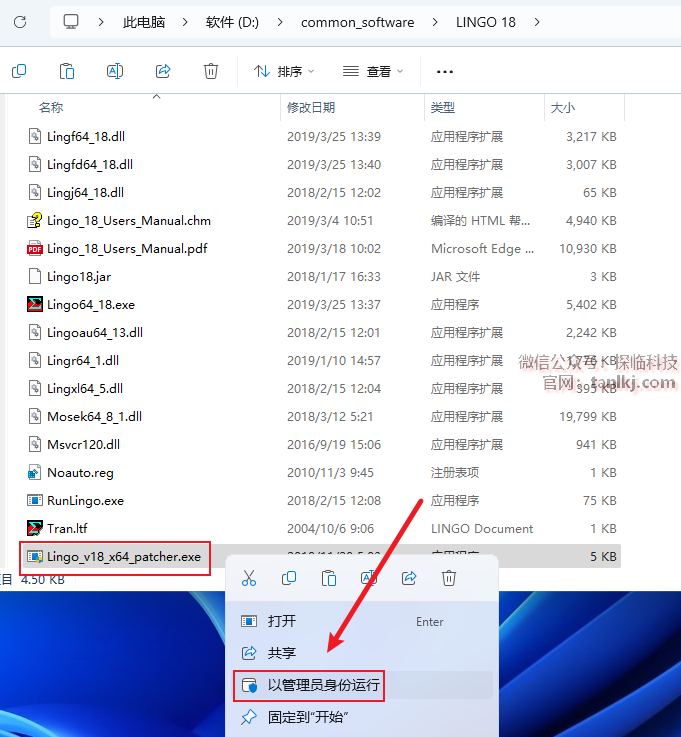This screenshot has height=737, width=681.
Task: Sort by the 大小 column header
Action: tap(563, 108)
